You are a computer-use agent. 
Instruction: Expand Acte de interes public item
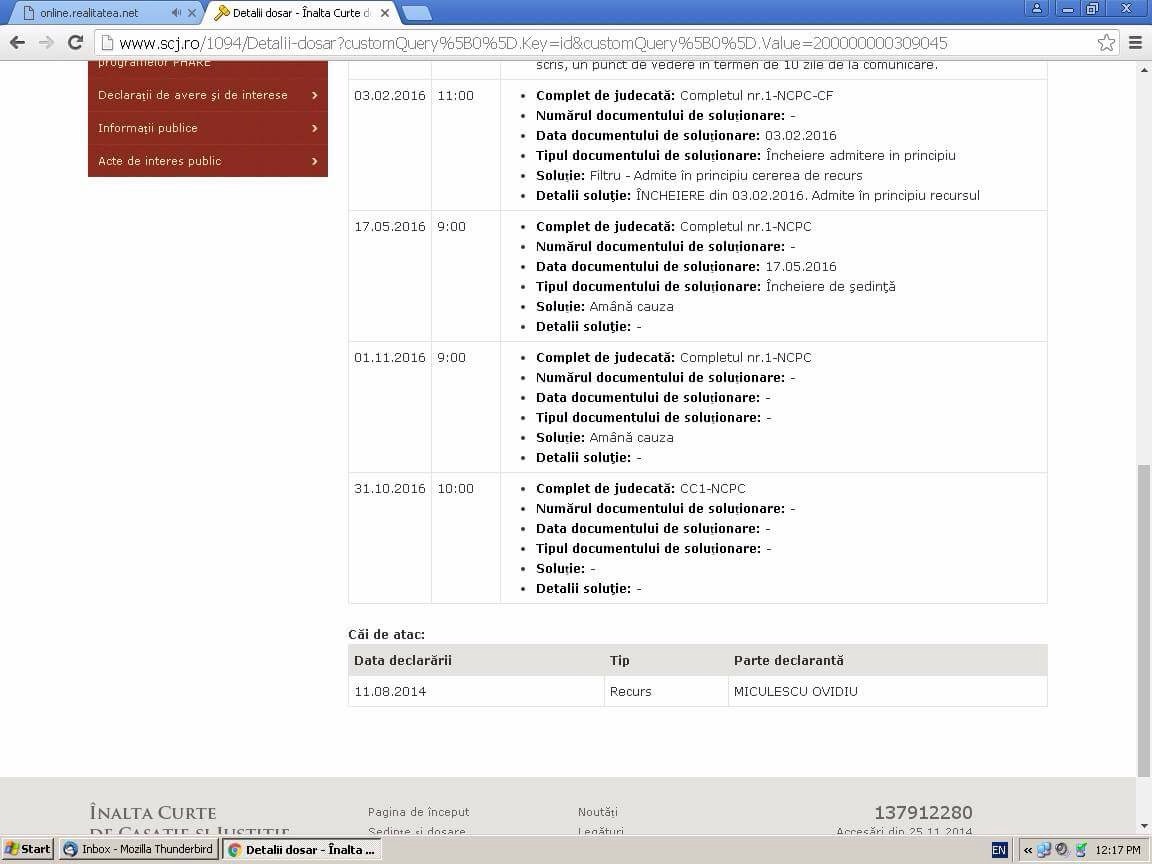coord(207,161)
